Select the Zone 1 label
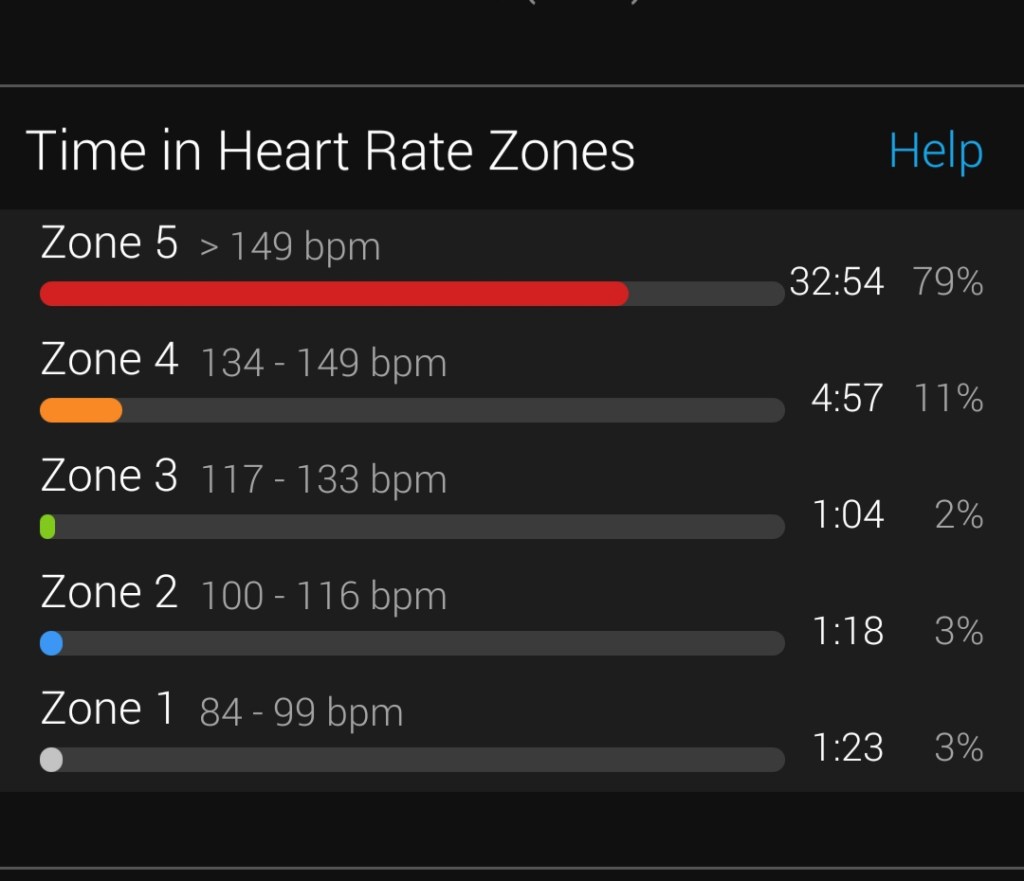This screenshot has width=1024, height=881. coord(107,710)
